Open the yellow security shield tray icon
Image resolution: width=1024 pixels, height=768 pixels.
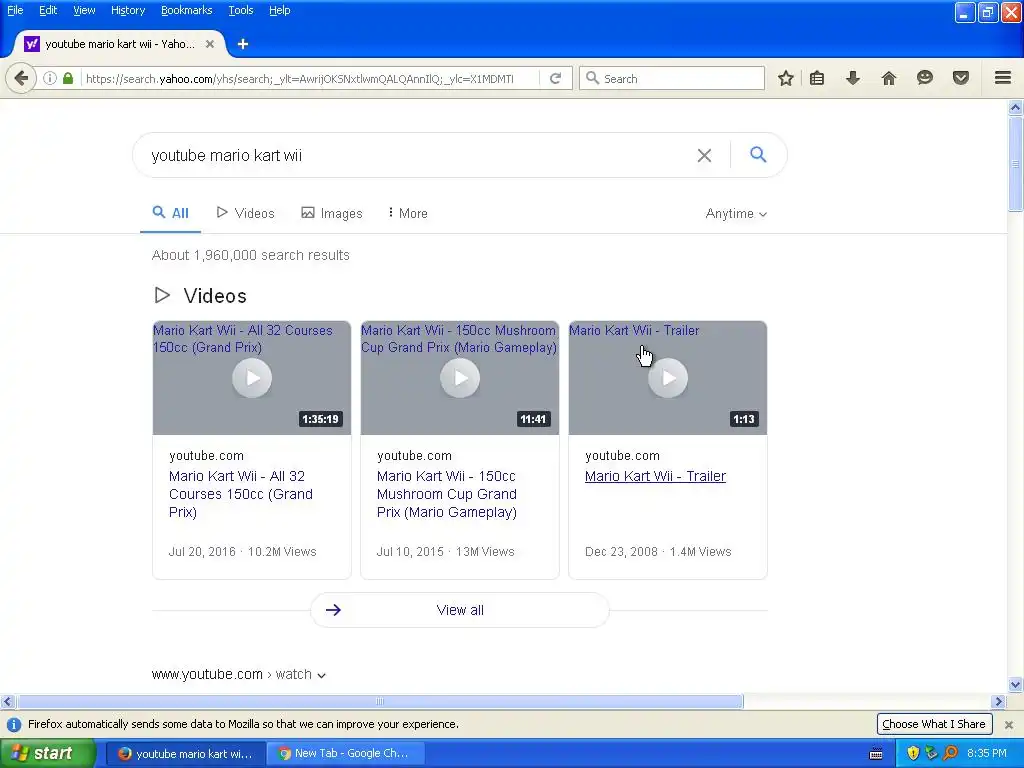(913, 754)
